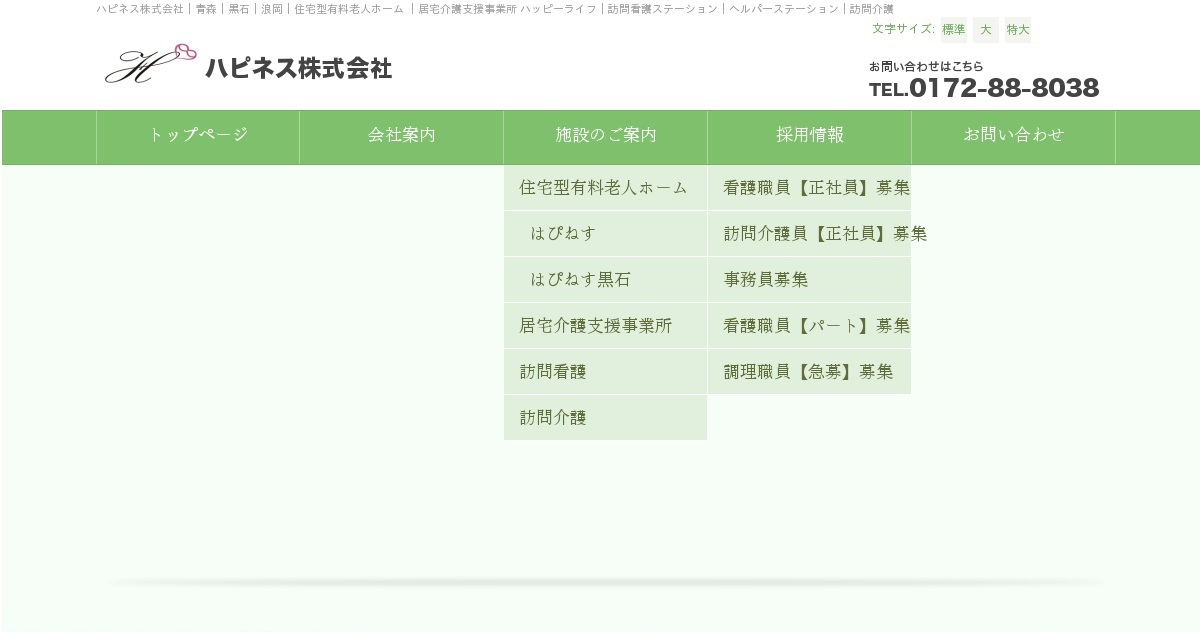Set text size to 特大

pos(1018,30)
